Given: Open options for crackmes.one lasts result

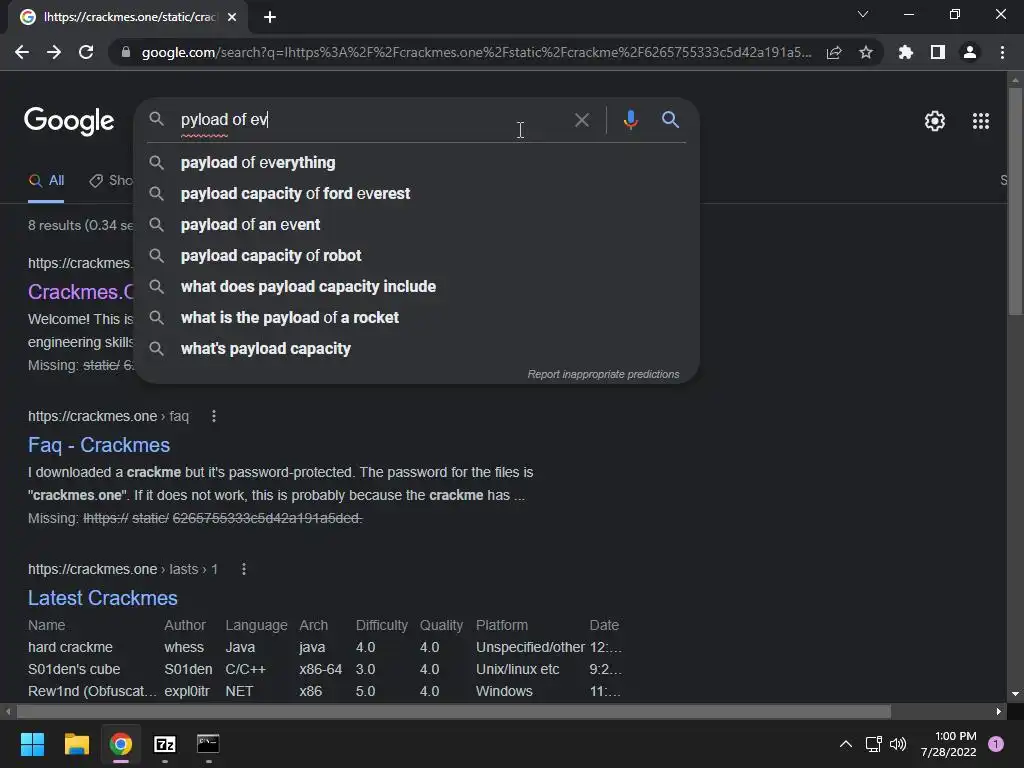Looking at the screenshot, I should pos(244,569).
